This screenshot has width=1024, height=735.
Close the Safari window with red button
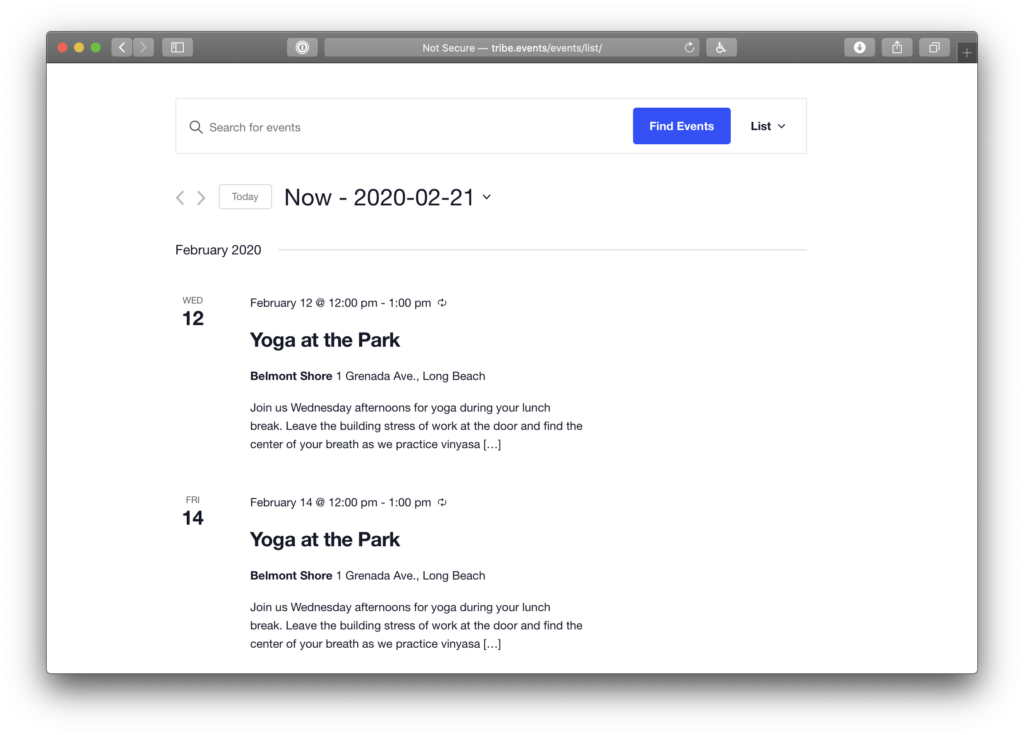(x=63, y=47)
